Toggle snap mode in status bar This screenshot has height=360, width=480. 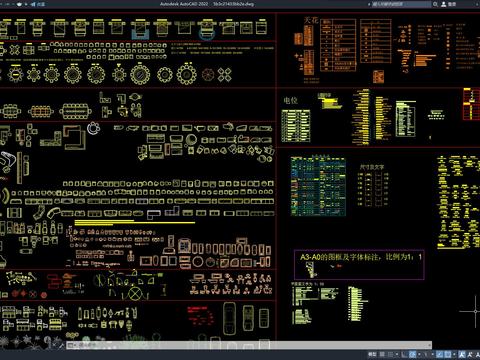(390, 354)
